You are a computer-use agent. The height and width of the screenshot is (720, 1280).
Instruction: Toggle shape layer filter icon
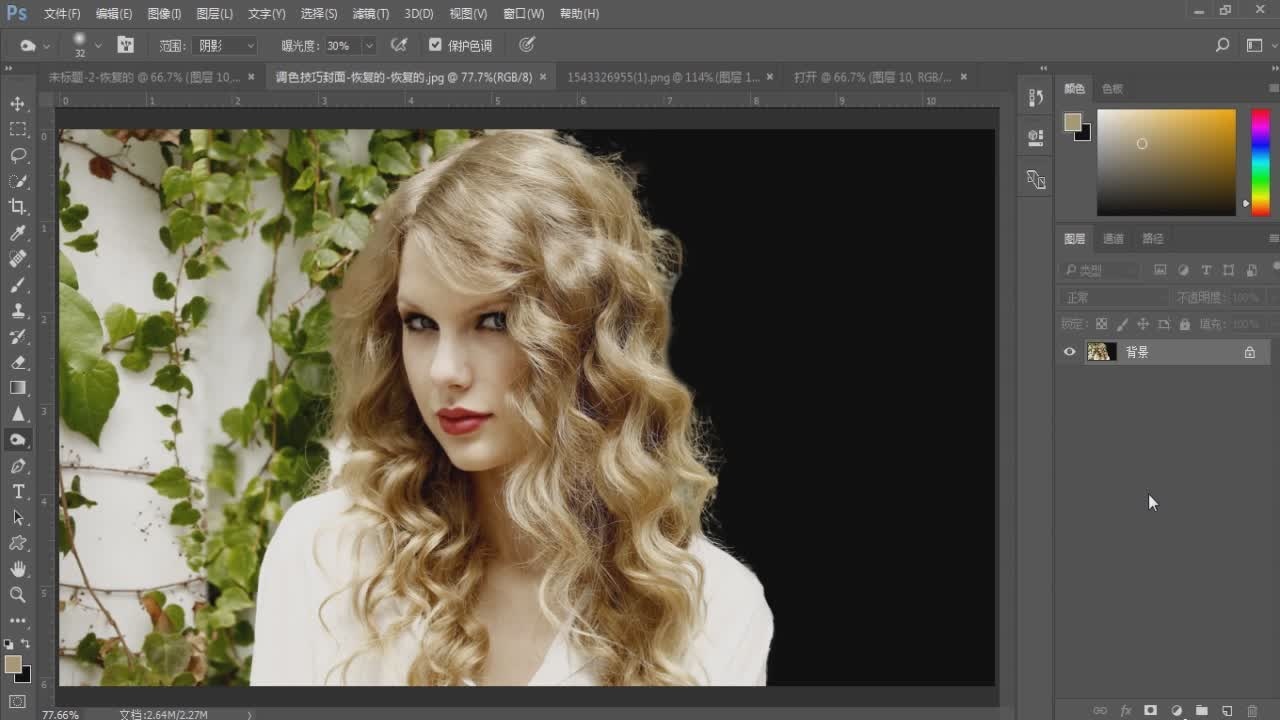(x=1228, y=270)
